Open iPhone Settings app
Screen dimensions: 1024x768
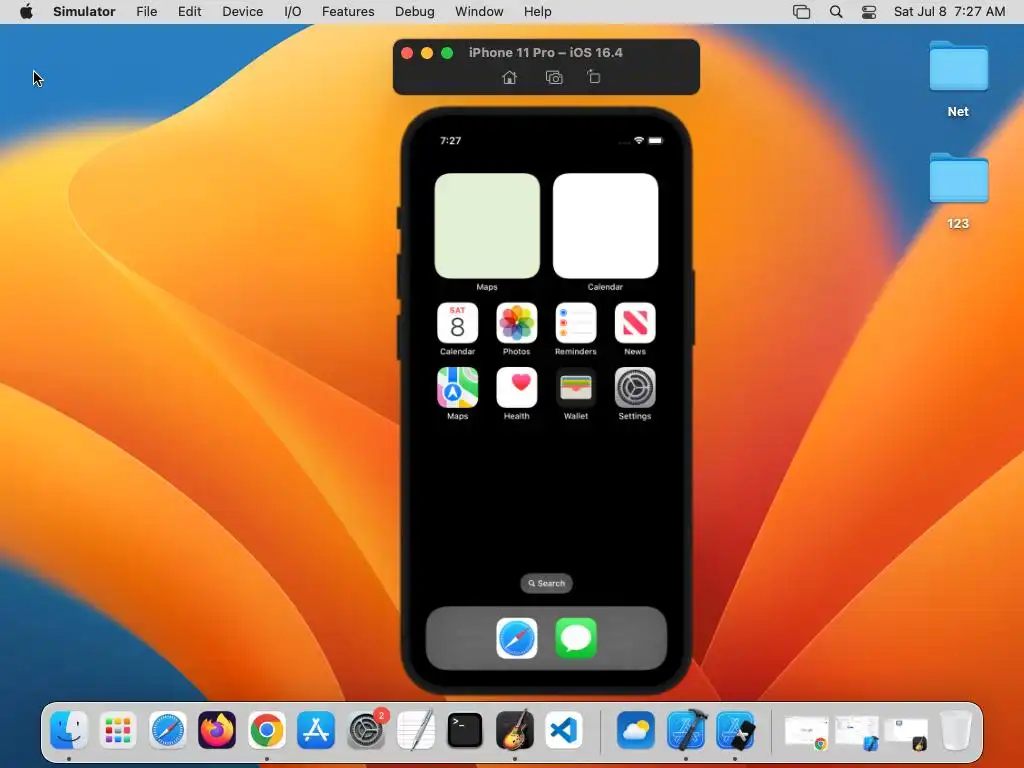click(x=635, y=387)
